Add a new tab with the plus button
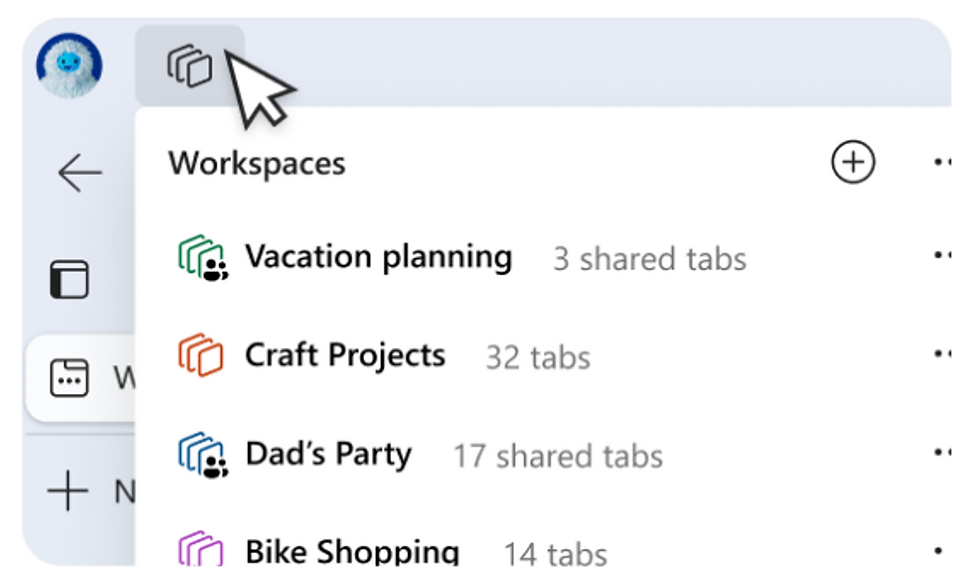The width and height of the screenshot is (980, 587). point(69,492)
